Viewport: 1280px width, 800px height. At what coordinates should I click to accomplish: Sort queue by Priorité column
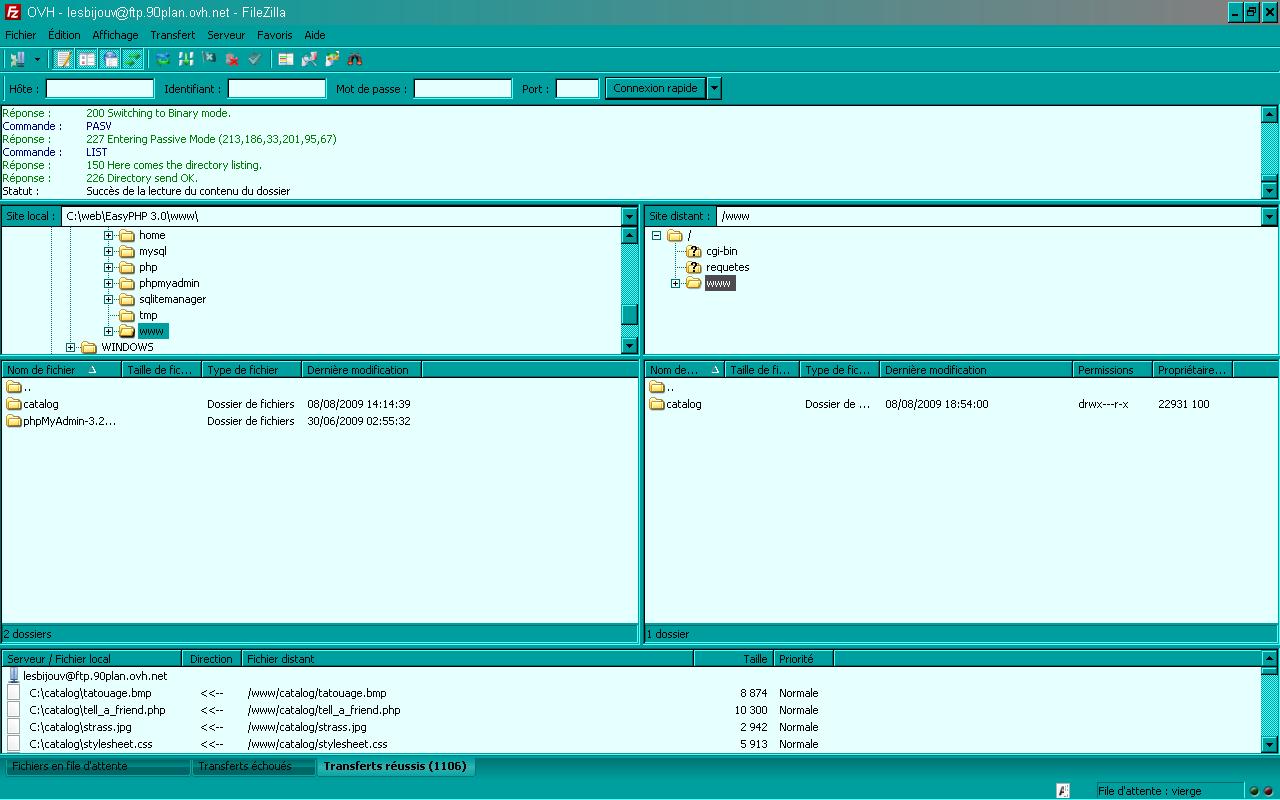click(804, 659)
